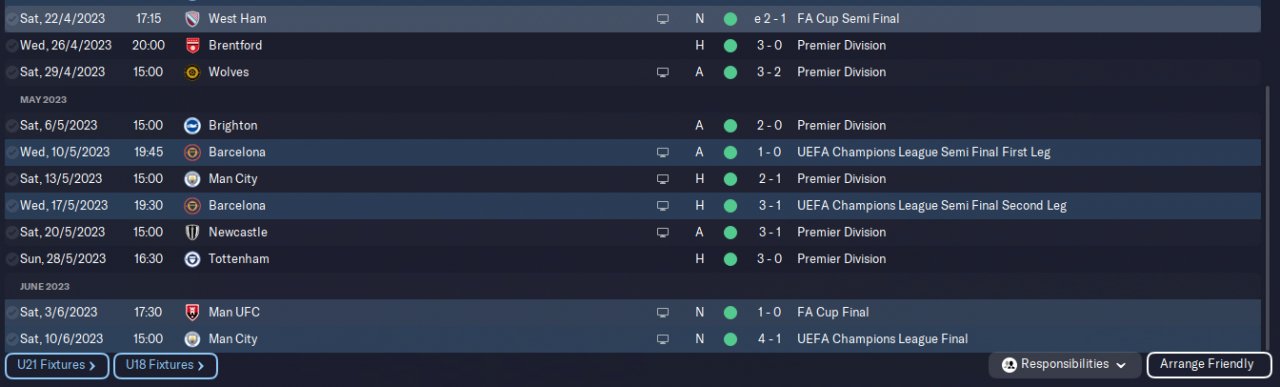This screenshot has height=387, width=1280.
Task: Toggle the check circle beside Sat, 22/4/2023
Action: (11, 19)
